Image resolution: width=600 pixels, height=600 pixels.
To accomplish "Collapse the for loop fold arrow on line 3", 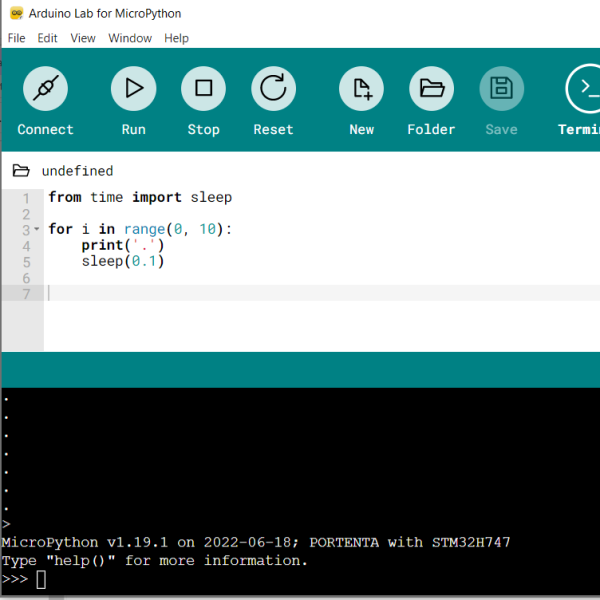I will click(37, 230).
